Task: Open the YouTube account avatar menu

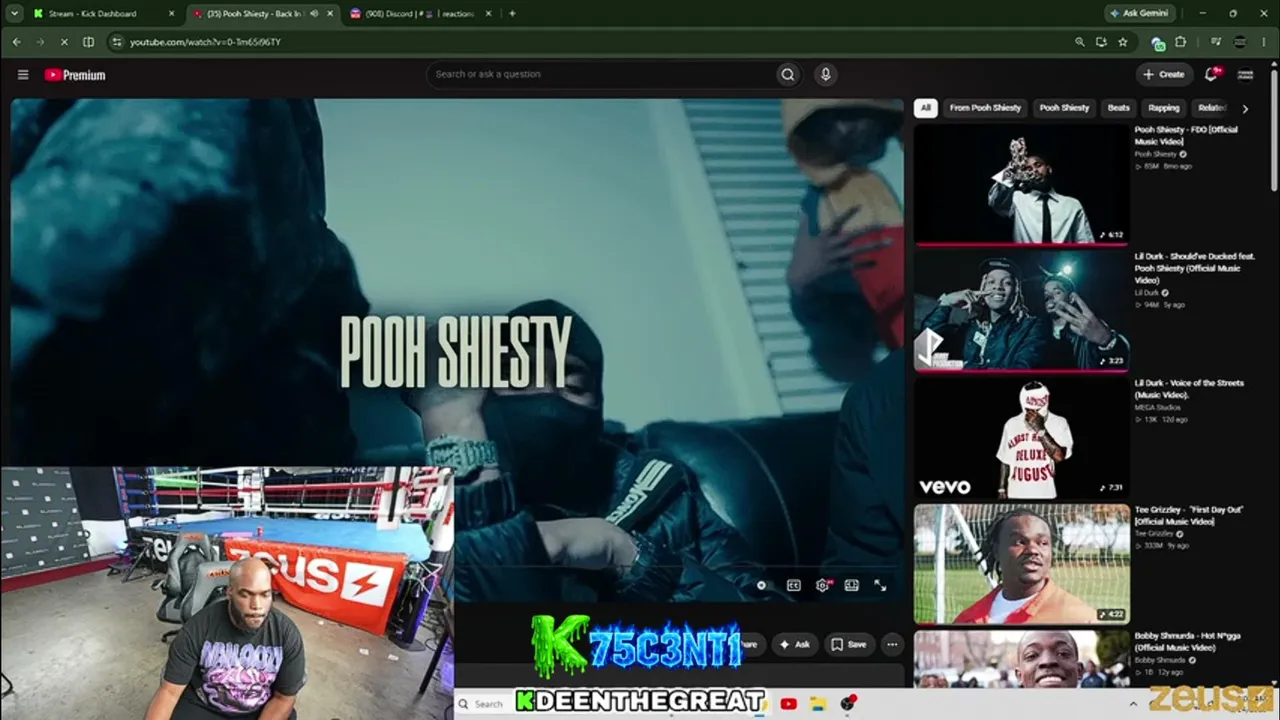Action: (1245, 74)
